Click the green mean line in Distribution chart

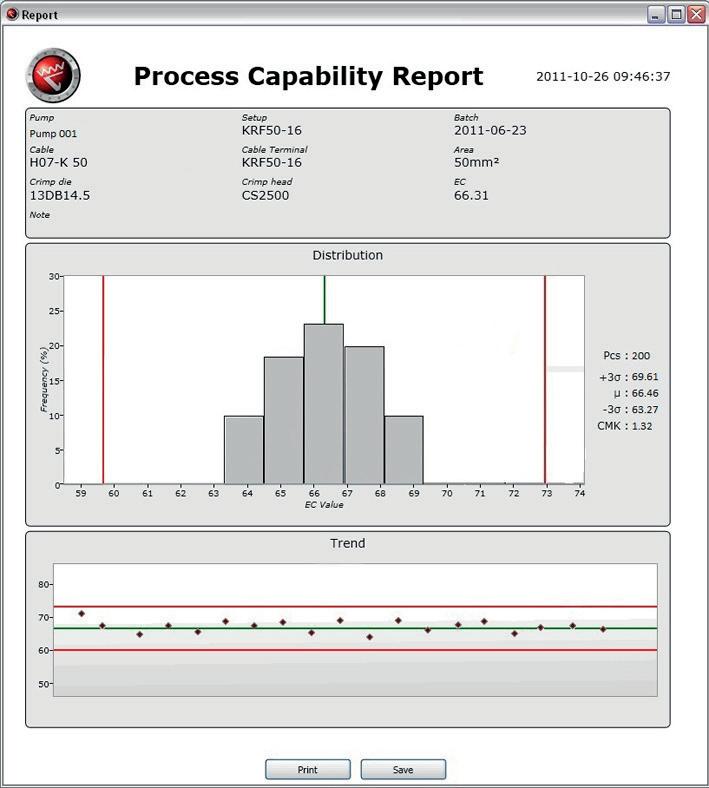tap(324, 300)
